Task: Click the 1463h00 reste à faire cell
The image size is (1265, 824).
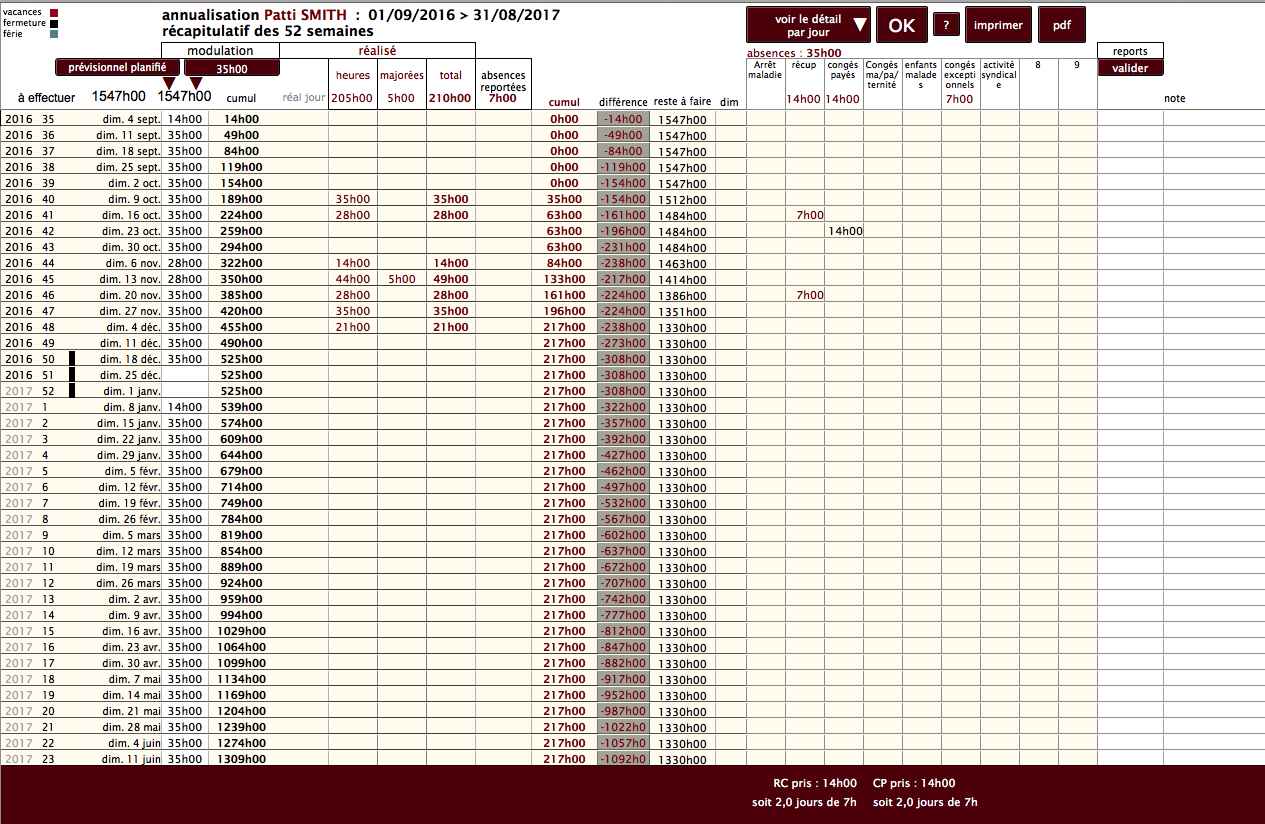Action: coord(682,263)
